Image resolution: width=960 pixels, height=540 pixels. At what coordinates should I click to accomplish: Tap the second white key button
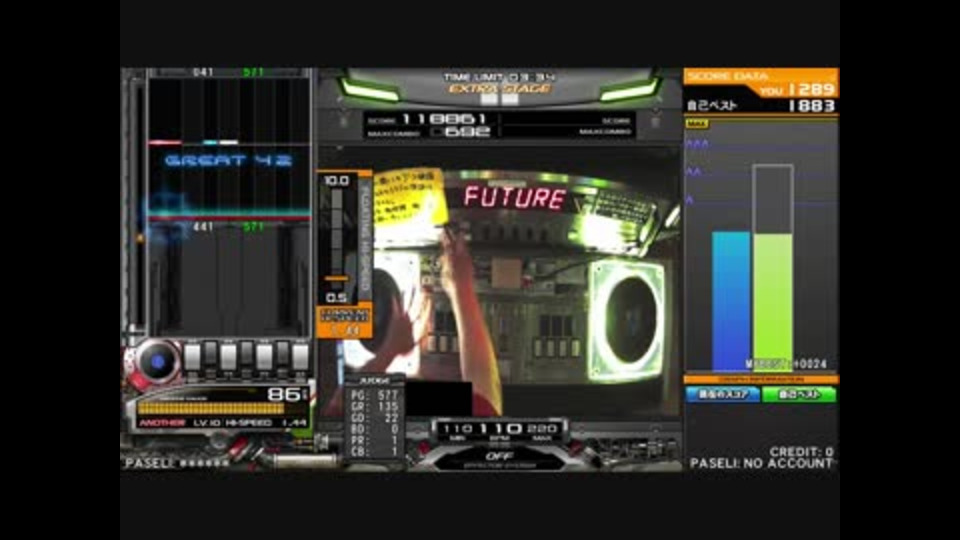228,358
